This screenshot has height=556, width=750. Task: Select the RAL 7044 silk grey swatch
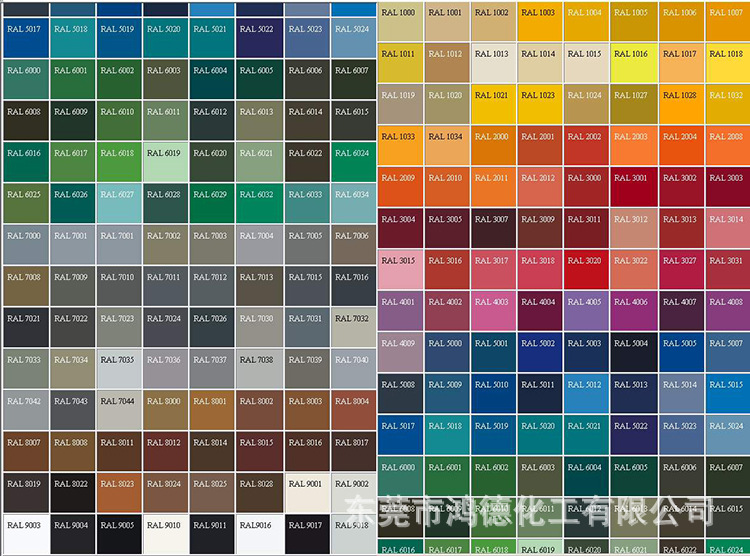(x=119, y=410)
